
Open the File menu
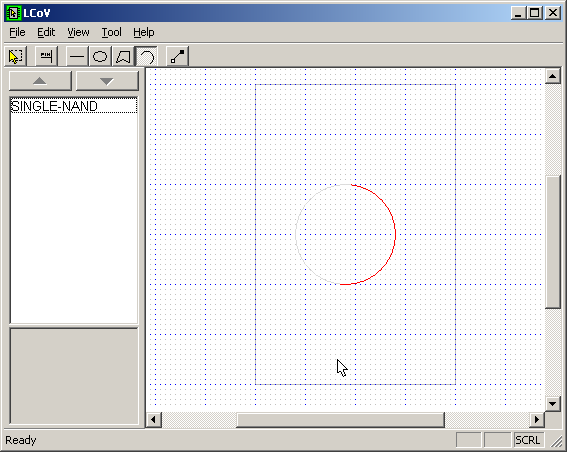[x=17, y=33]
